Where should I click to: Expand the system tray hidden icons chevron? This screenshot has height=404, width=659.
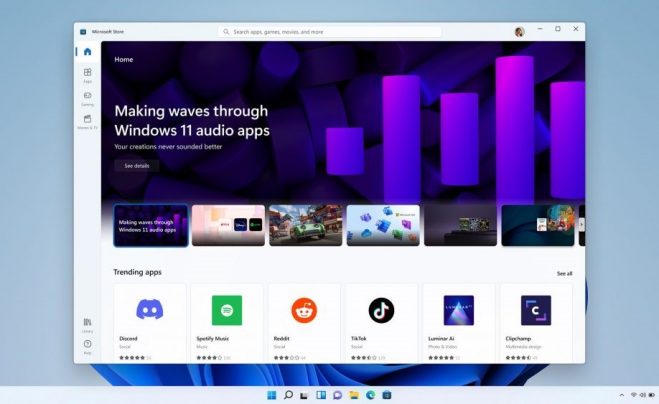click(620, 395)
